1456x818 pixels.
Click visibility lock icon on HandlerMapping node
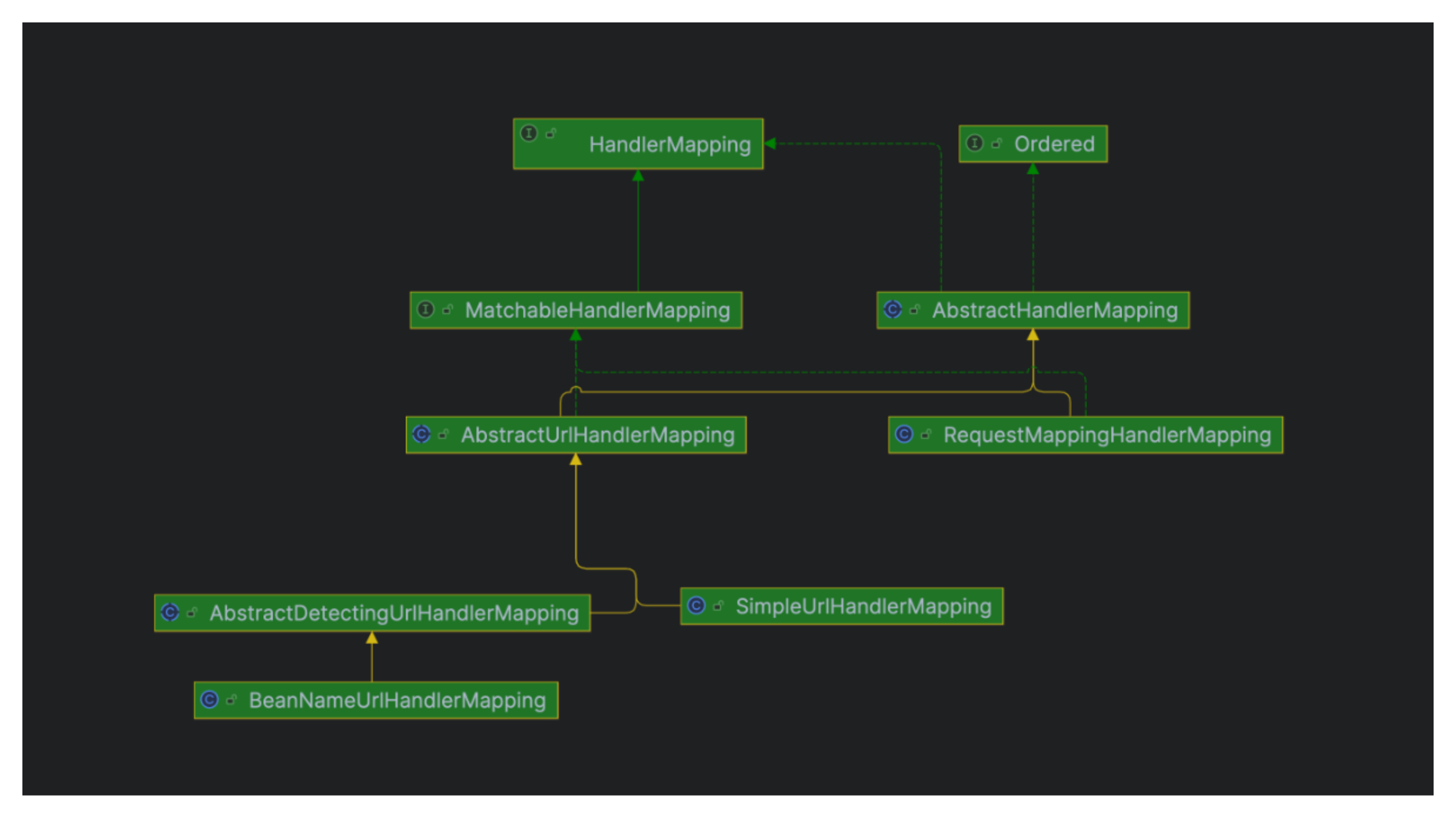[551, 133]
